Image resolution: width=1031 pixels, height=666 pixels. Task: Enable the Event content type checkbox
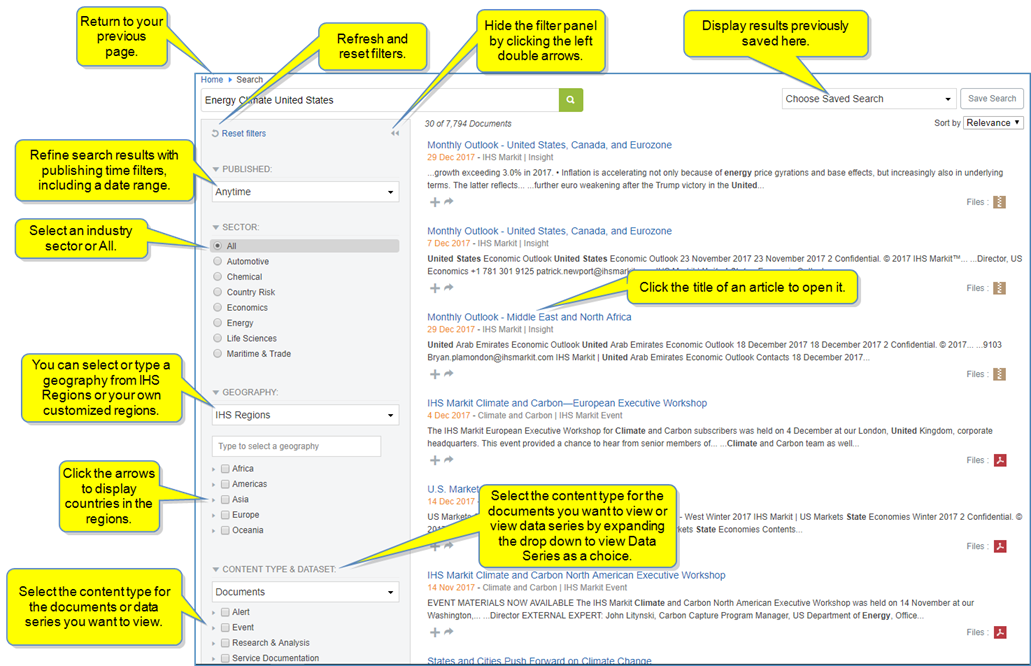tap(225, 628)
